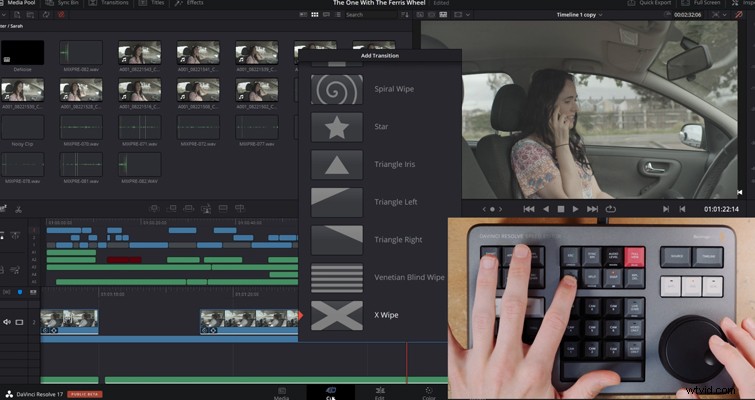
Task: Switch to the Media page
Action: (282, 392)
